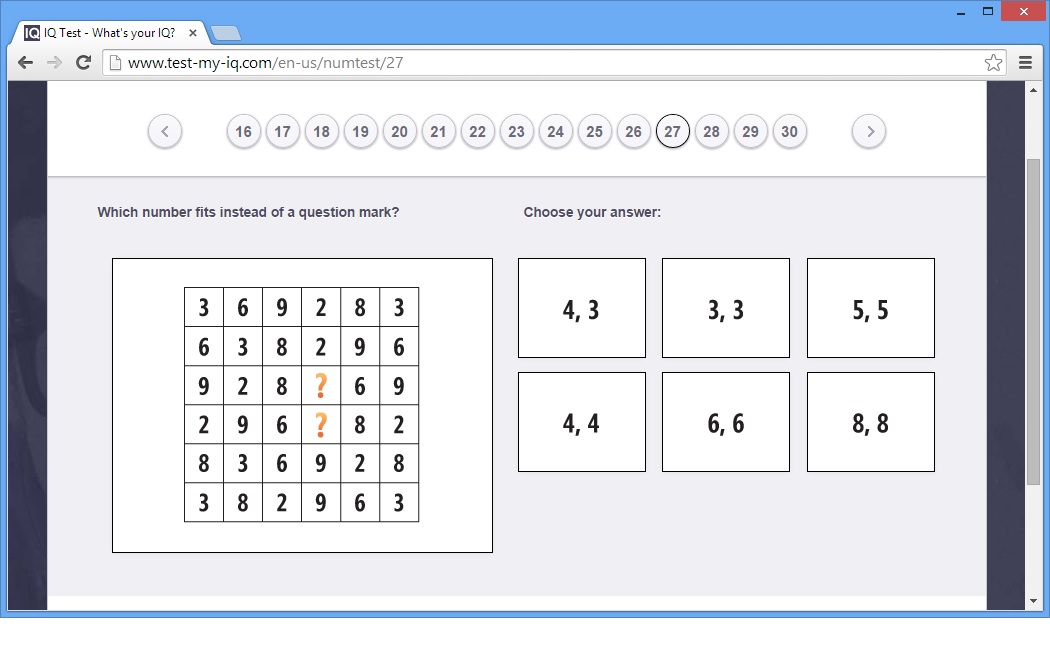Jump to question 21
The width and height of the screenshot is (1050, 672).
(439, 131)
